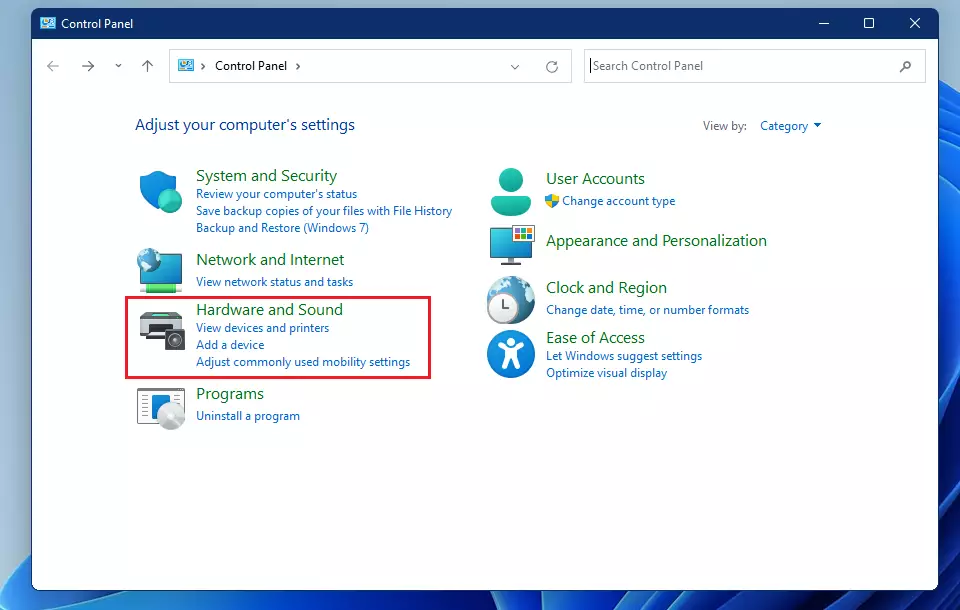
Task: Open System and Security heading link
Action: (x=266, y=176)
